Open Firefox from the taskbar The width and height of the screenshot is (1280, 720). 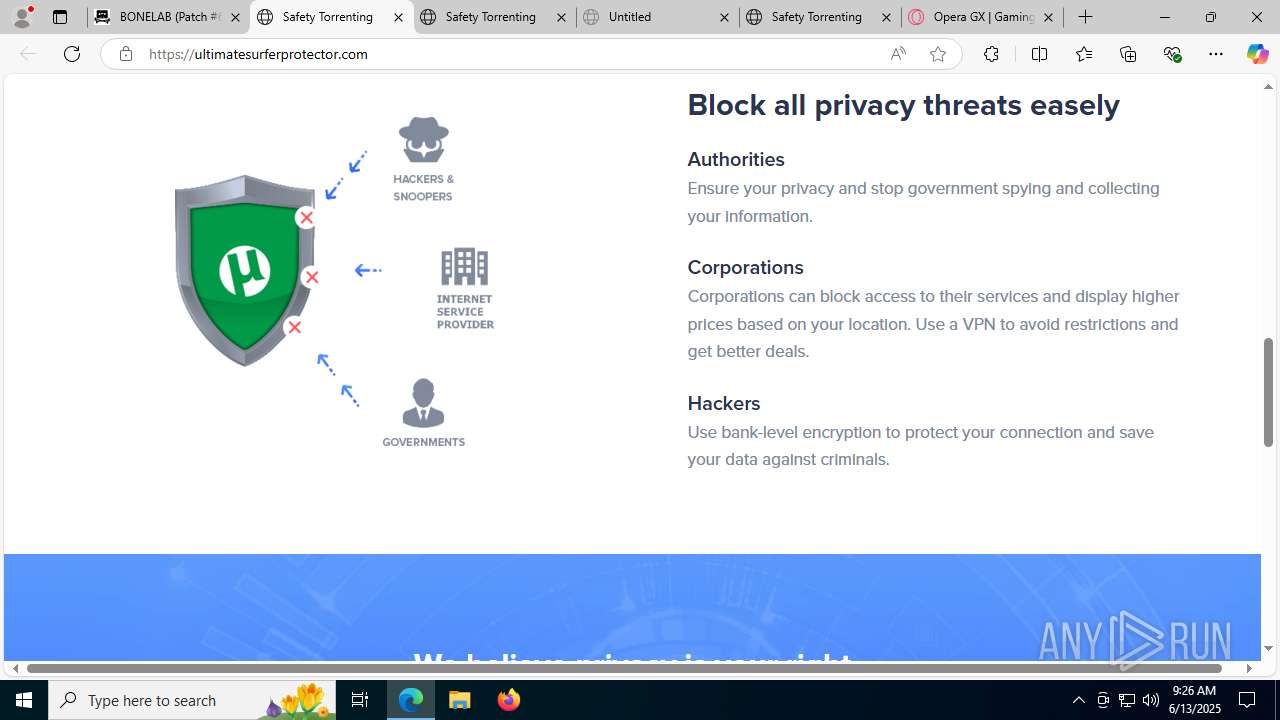point(508,700)
